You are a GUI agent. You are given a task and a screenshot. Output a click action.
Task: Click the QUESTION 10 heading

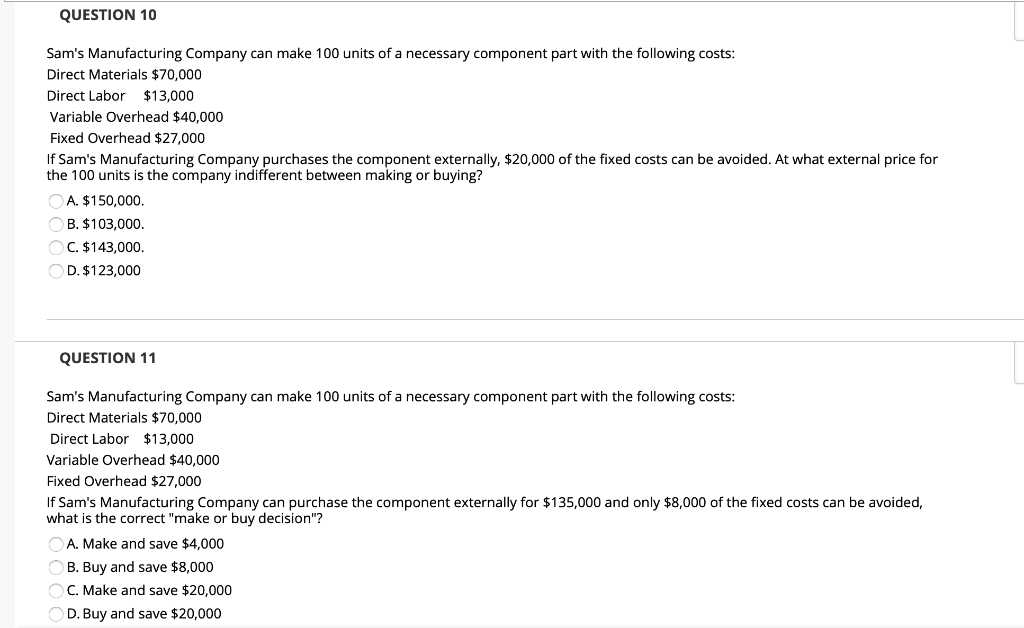(x=108, y=15)
